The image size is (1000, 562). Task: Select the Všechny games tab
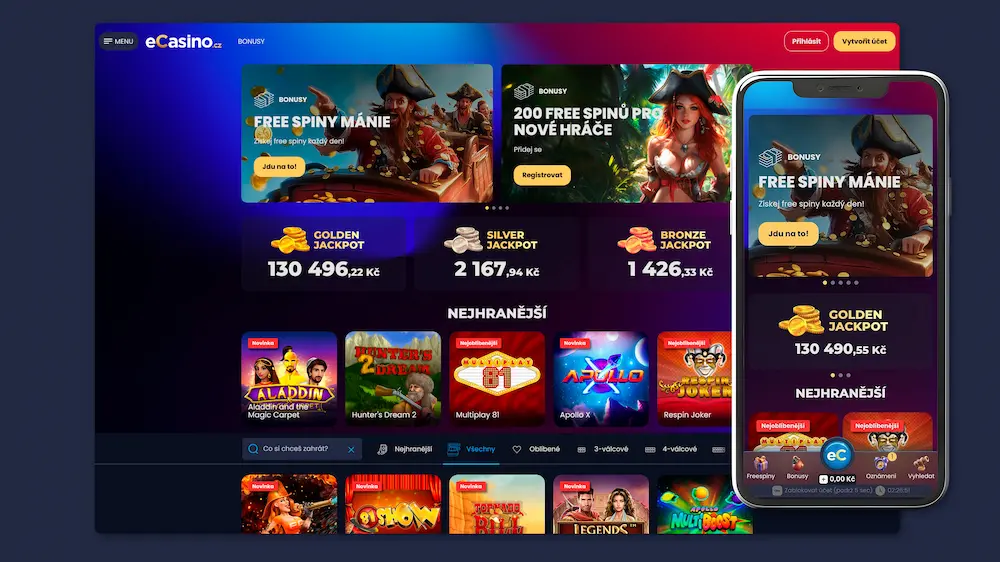tap(471, 449)
